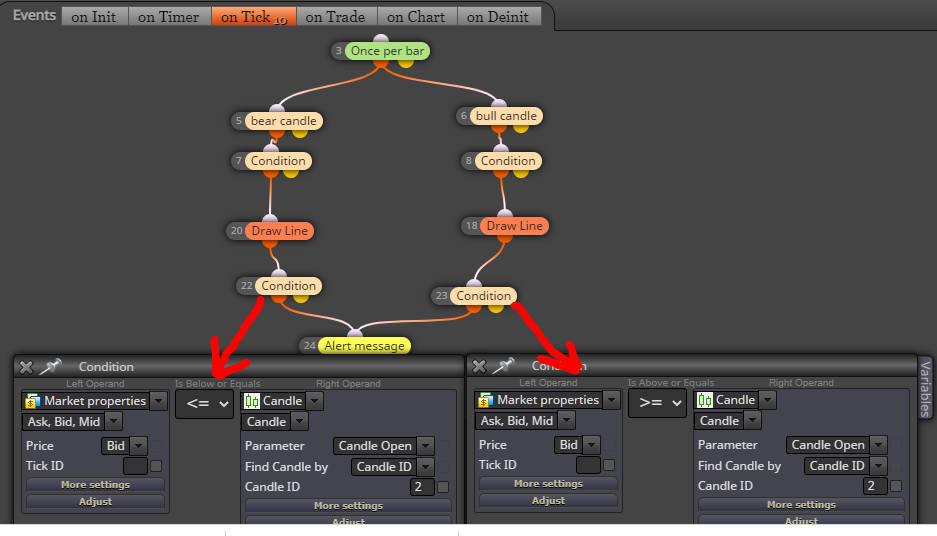This screenshot has width=937, height=536.
Task: Pin the >= Condition panel
Action: 503,365
